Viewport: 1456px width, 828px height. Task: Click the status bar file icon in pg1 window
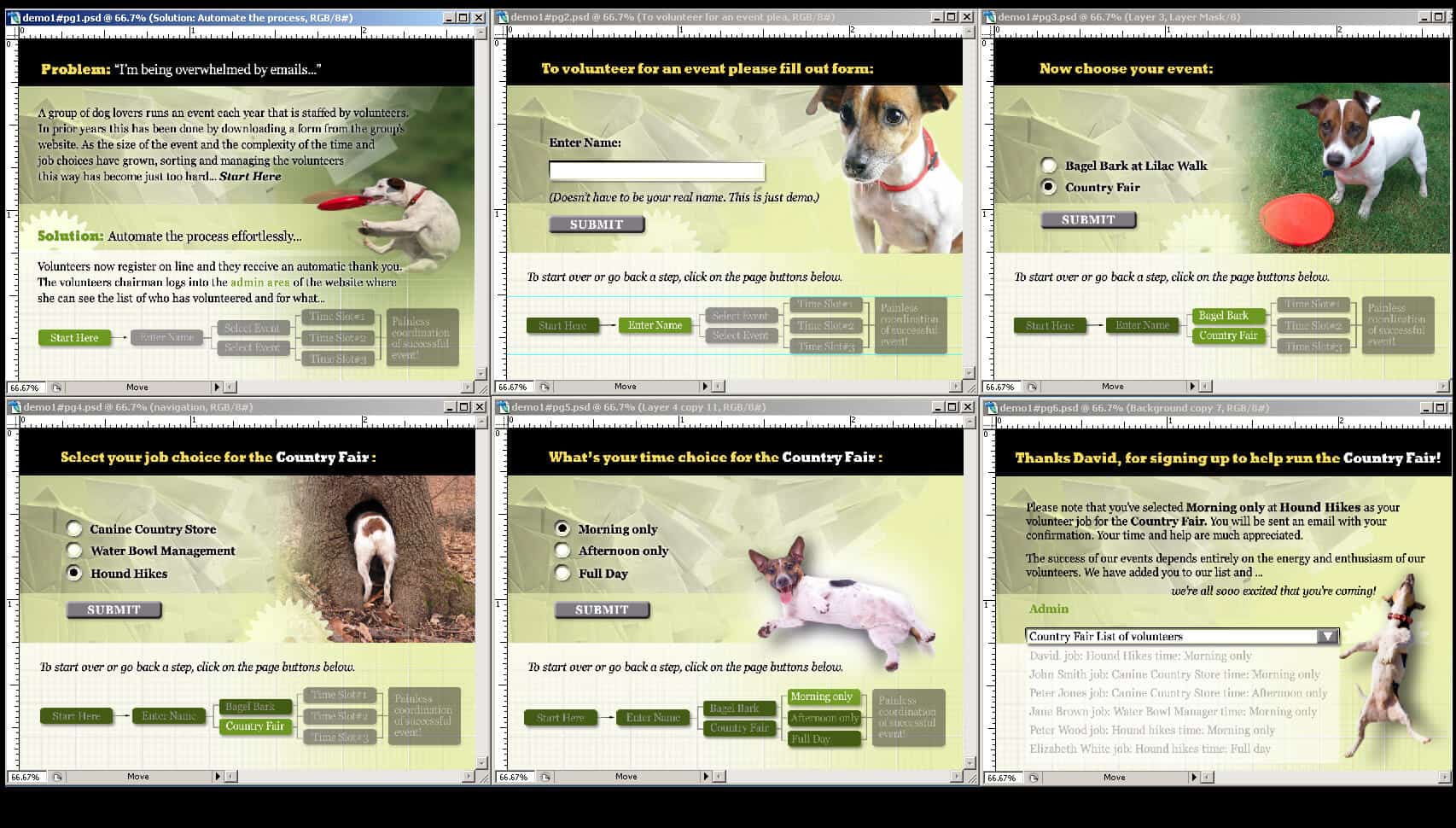pyautogui.click(x=57, y=387)
